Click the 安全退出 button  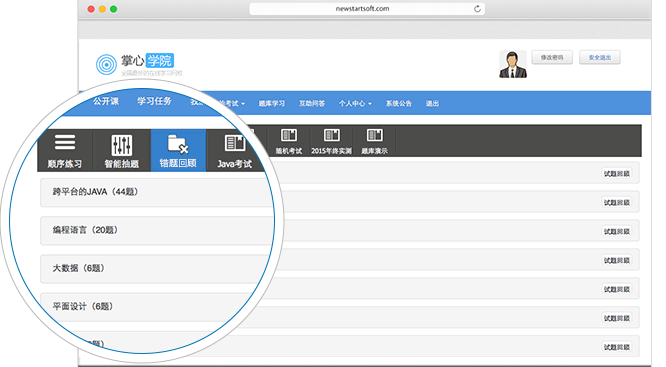(599, 57)
